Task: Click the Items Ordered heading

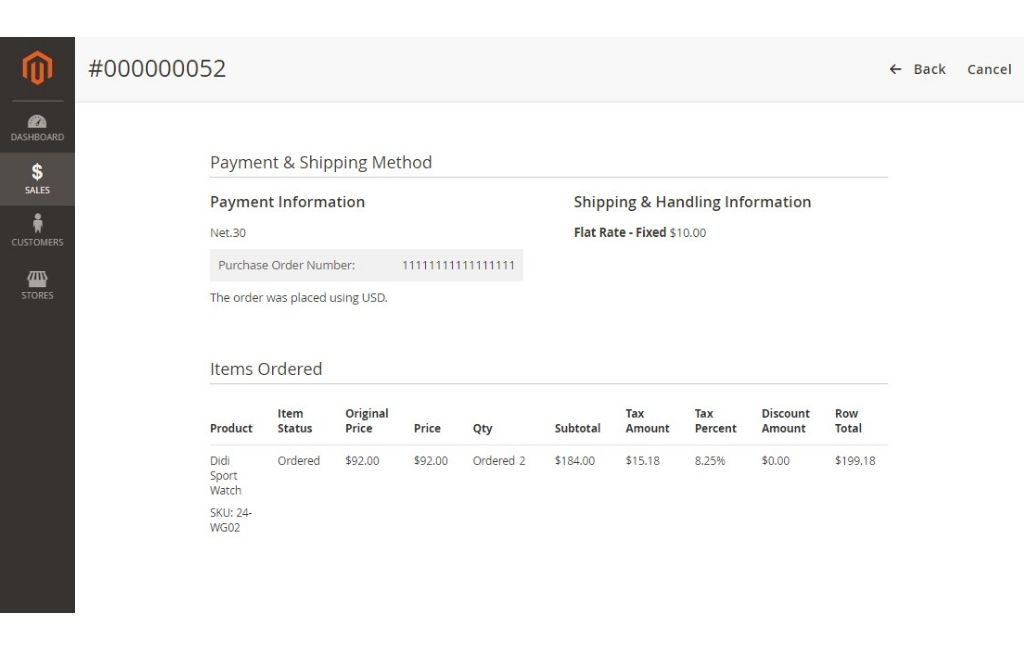Action: (266, 369)
